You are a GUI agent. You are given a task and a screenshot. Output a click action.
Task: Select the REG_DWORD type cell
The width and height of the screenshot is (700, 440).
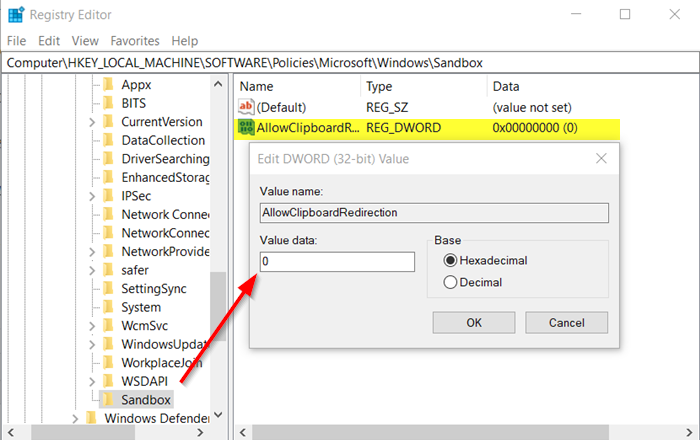(x=404, y=128)
